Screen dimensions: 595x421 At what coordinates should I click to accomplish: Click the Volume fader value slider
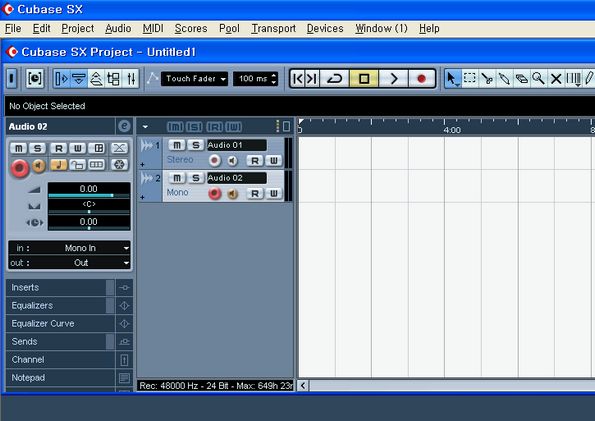coord(88,191)
